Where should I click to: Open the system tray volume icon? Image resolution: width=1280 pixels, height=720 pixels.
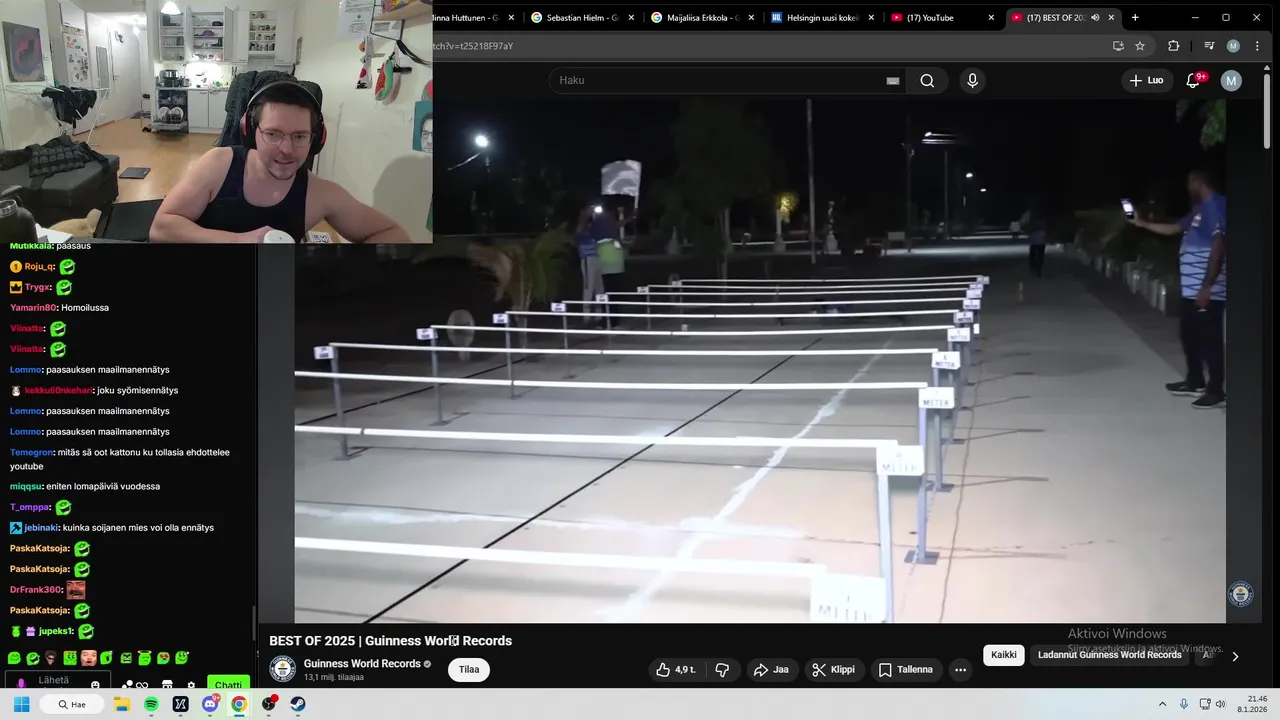1220,704
